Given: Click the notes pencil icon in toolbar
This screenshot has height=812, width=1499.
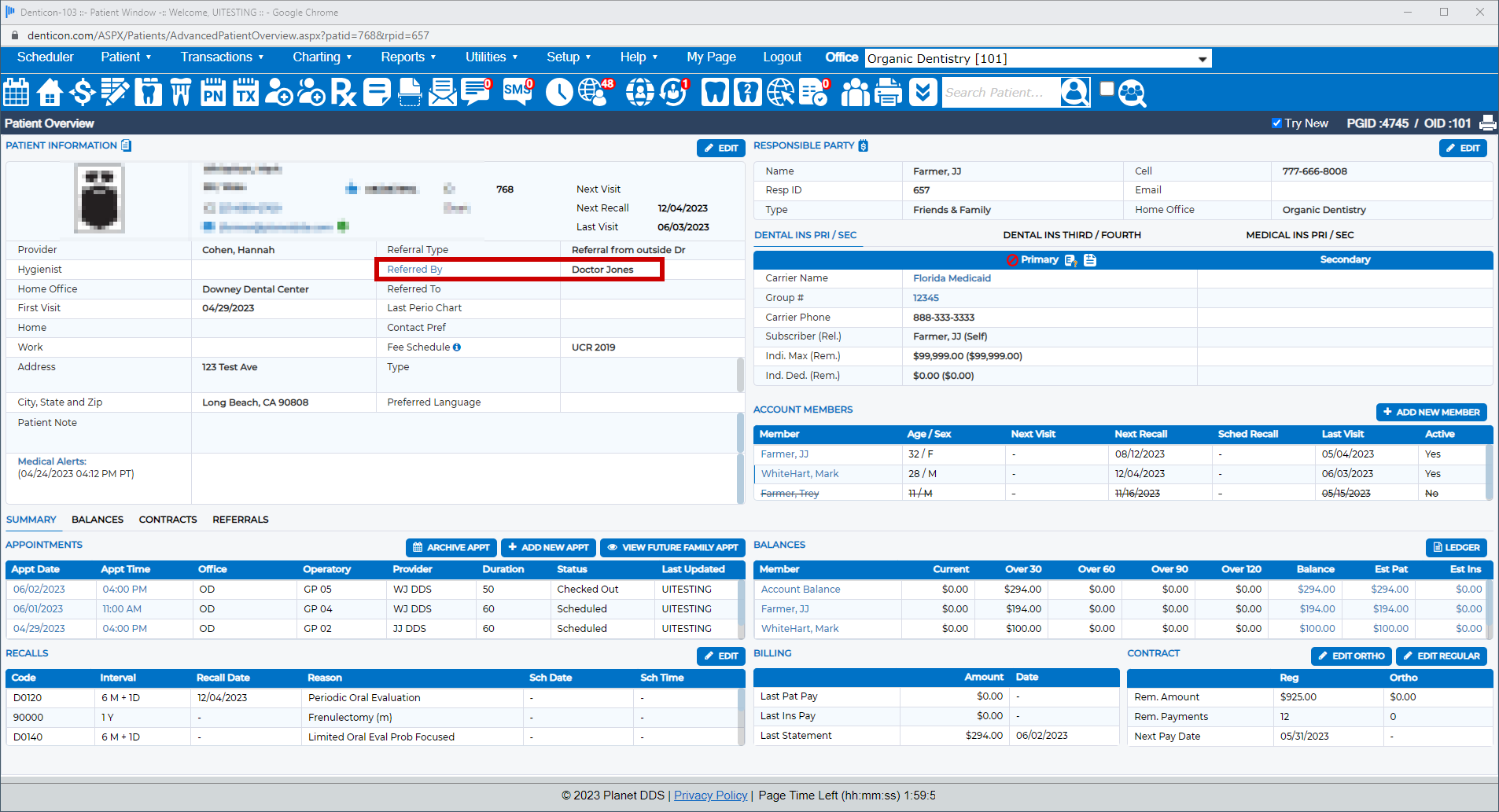Looking at the screenshot, I should (x=115, y=93).
